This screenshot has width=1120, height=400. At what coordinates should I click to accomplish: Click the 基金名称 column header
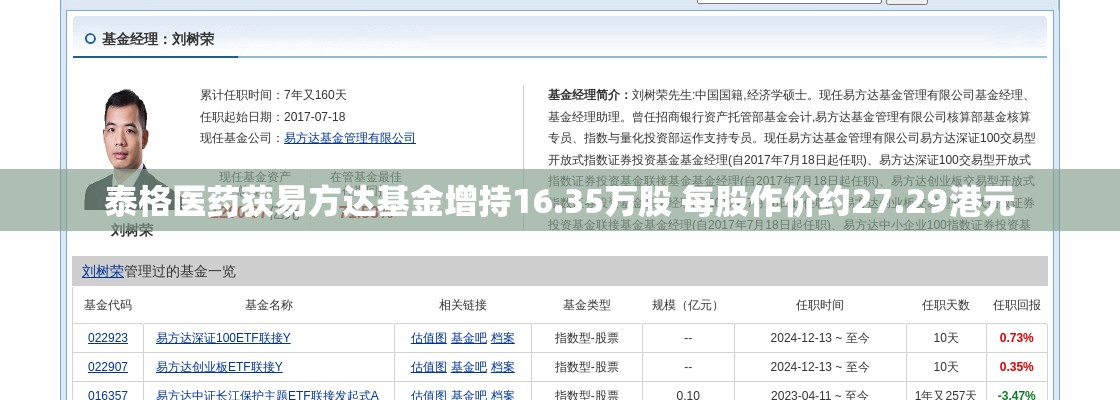pyautogui.click(x=269, y=305)
